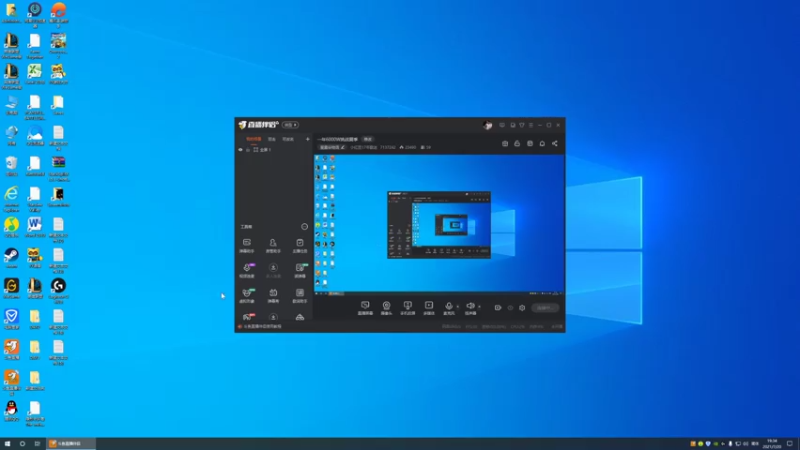Open the hamburger menu in title bar
This screenshot has width=800, height=450.
point(531,125)
